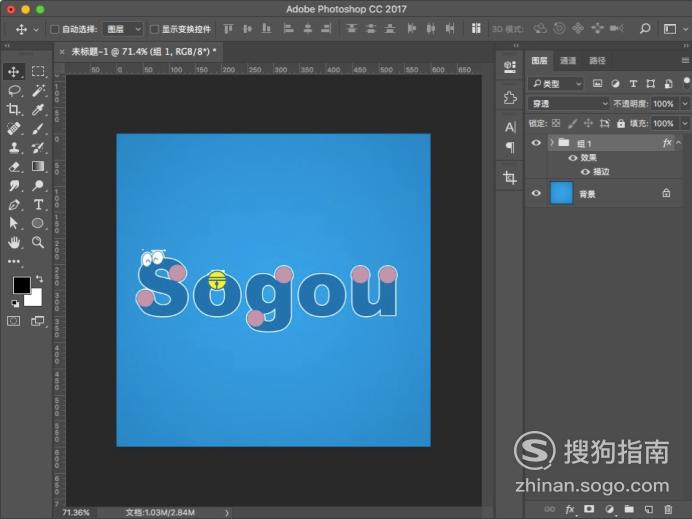Switch to the 路径 paths tab

597,60
